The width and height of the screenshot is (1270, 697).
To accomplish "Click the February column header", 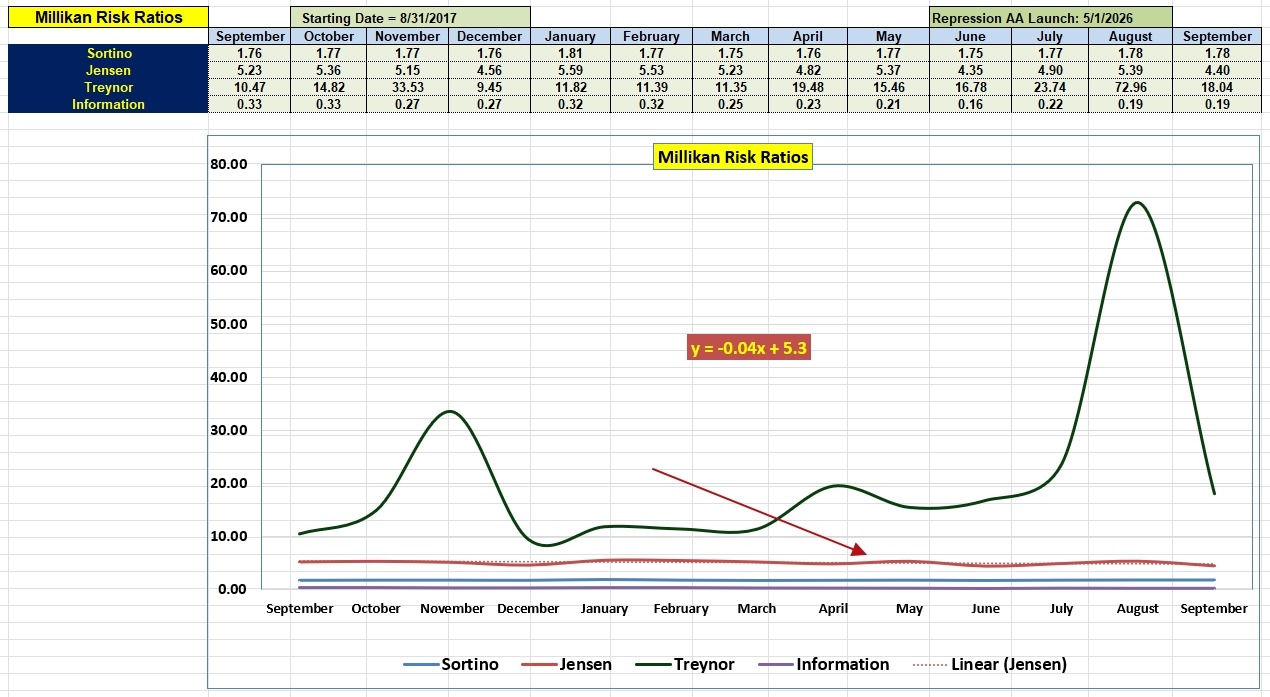I will 651,36.
